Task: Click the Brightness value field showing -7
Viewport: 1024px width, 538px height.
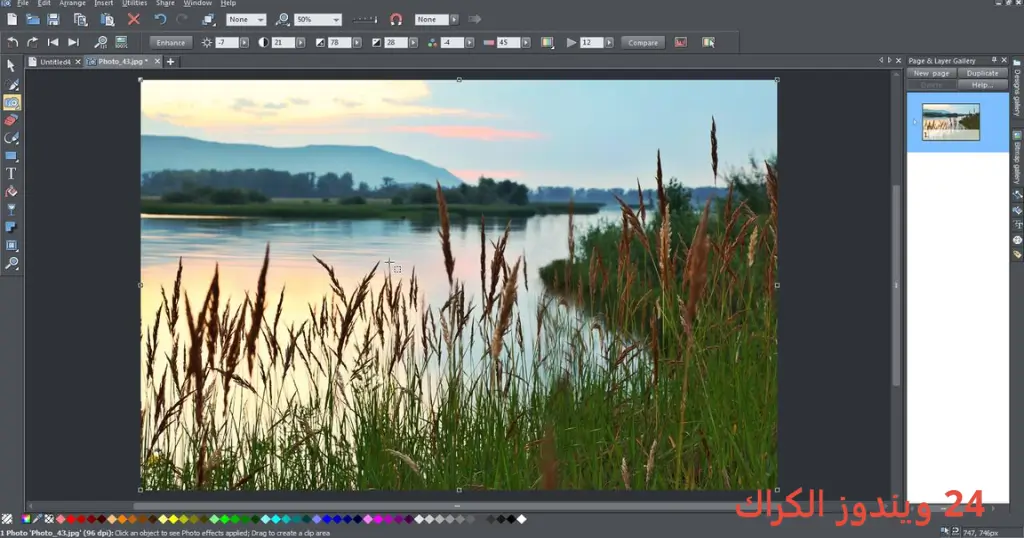Action: coord(227,42)
